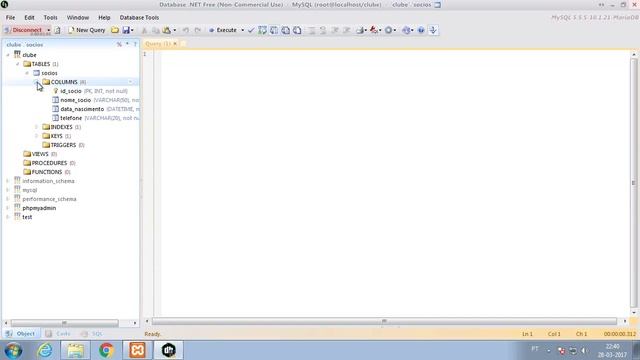The height and width of the screenshot is (360, 640).
Task: Collapse the clube database node
Action: pyautogui.click(x=8, y=55)
